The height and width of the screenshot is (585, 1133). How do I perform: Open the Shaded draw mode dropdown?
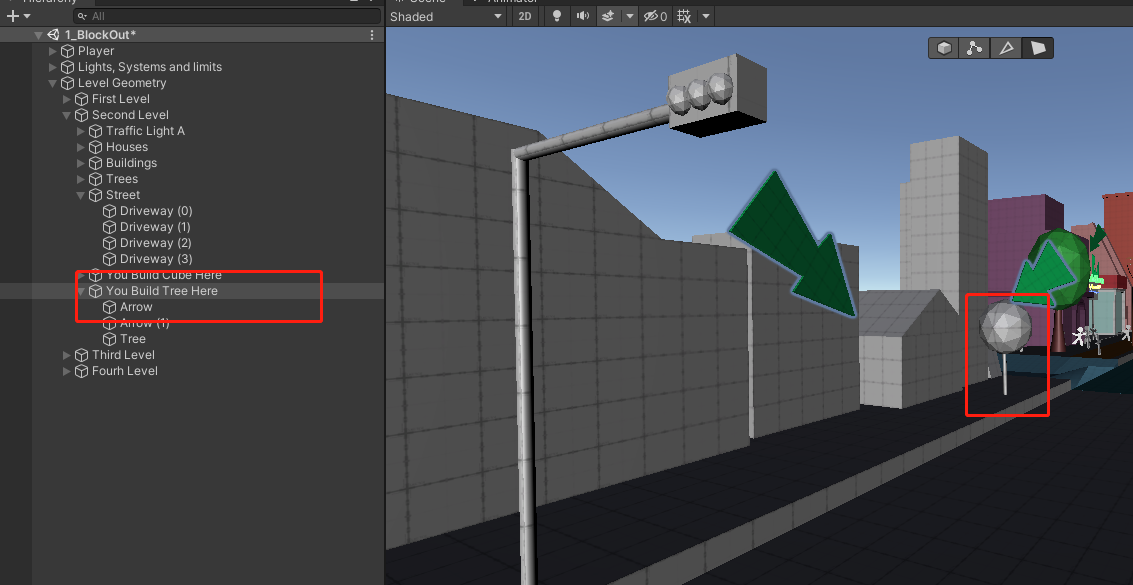click(445, 16)
